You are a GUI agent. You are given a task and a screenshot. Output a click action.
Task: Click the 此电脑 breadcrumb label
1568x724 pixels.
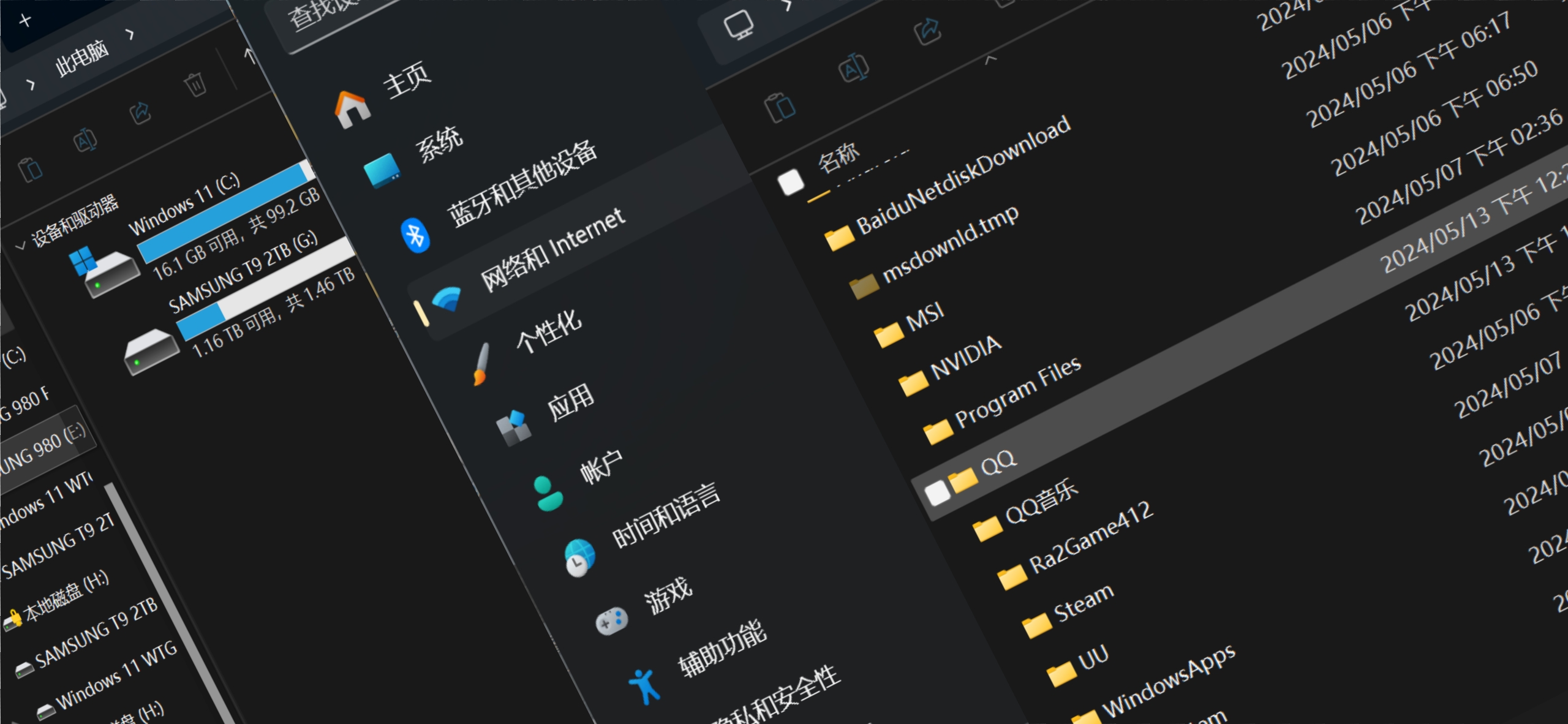click(x=81, y=58)
